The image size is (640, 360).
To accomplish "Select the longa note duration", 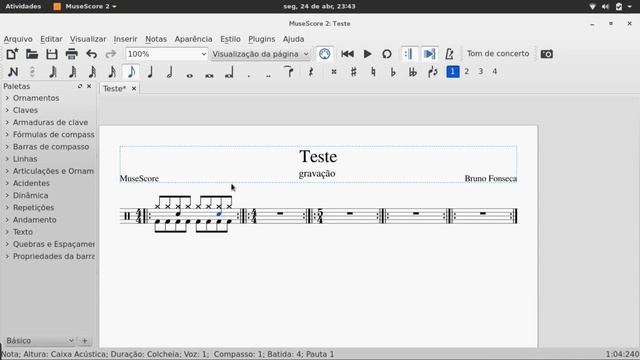I will click(x=229, y=73).
